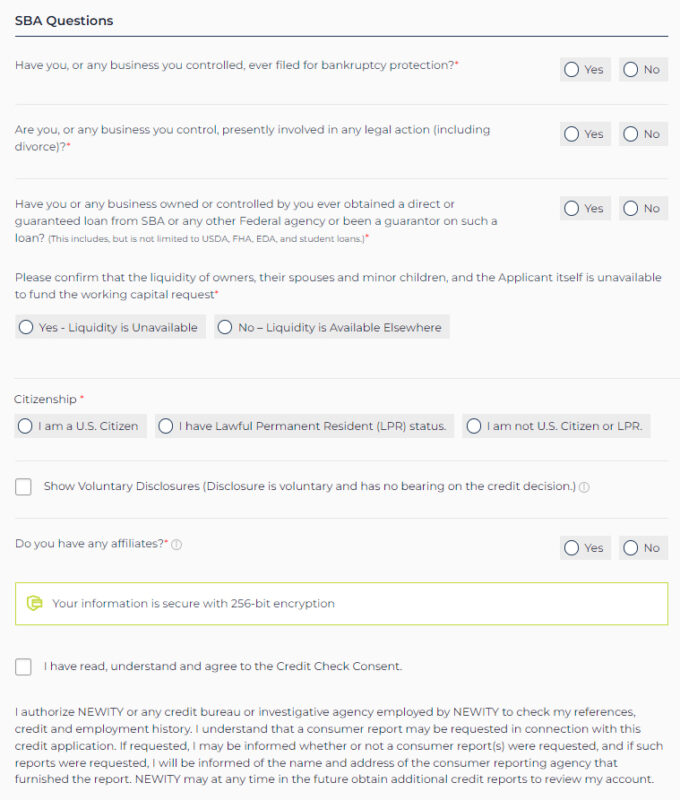
Task: Select No for having affiliates
Action: coord(643,548)
